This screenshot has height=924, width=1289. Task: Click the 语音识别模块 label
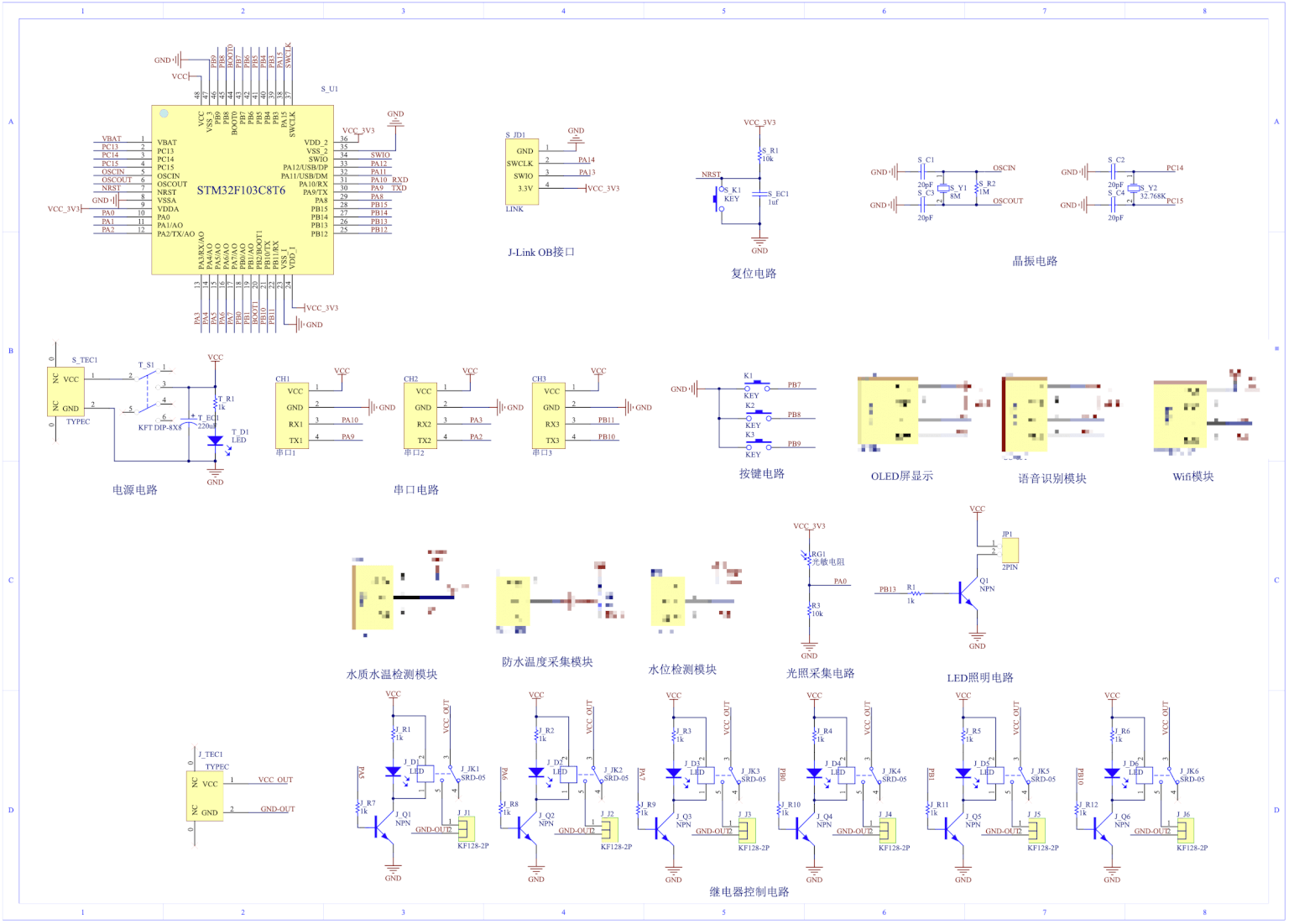[1052, 479]
